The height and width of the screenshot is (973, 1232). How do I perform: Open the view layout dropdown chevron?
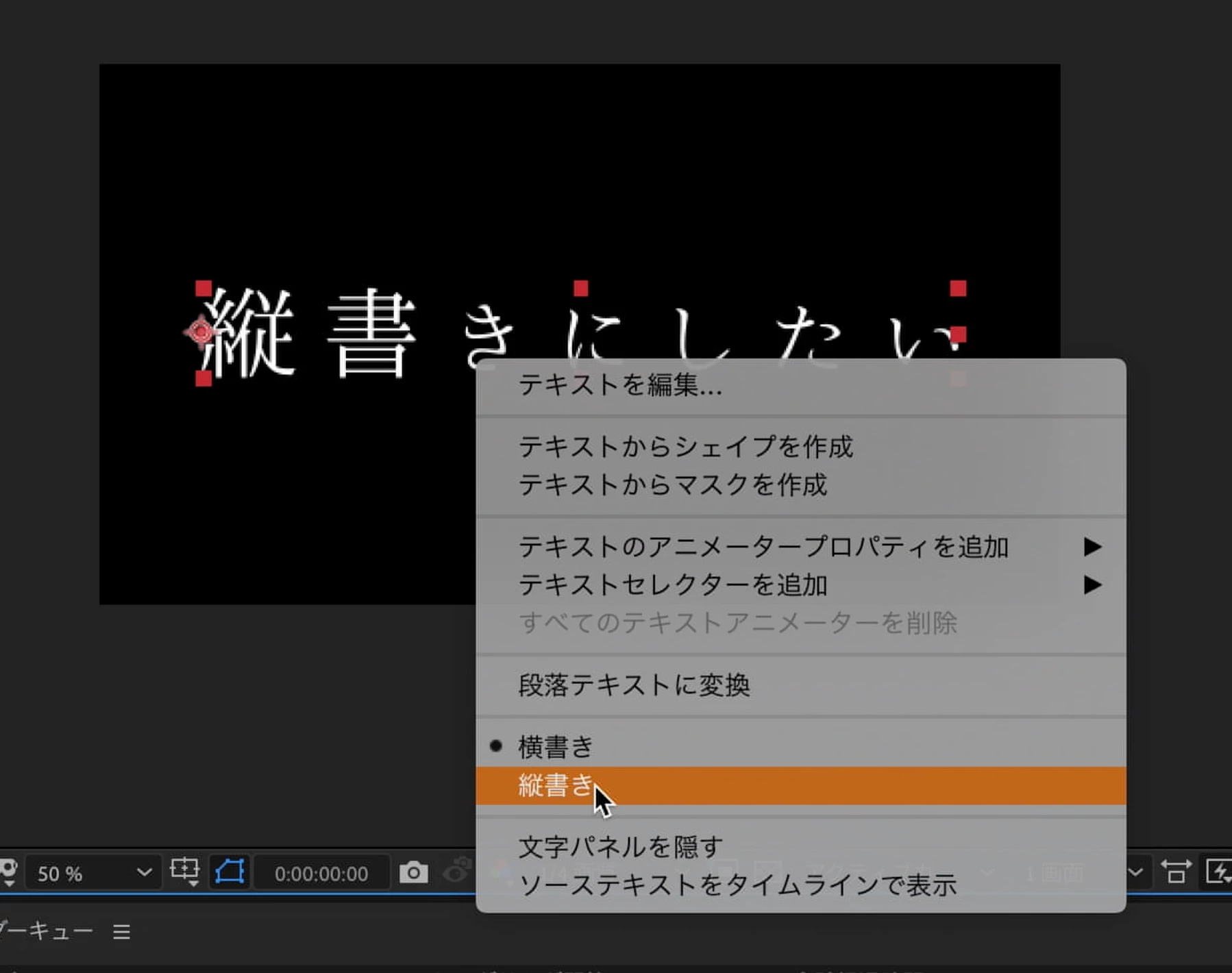point(1135,872)
